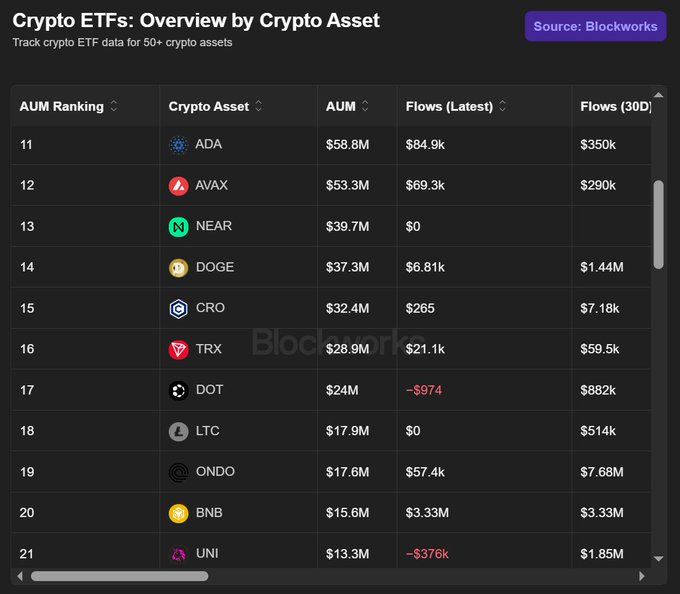Click the $6.81k latest flow value
This screenshot has width=680, height=594.
425,268
